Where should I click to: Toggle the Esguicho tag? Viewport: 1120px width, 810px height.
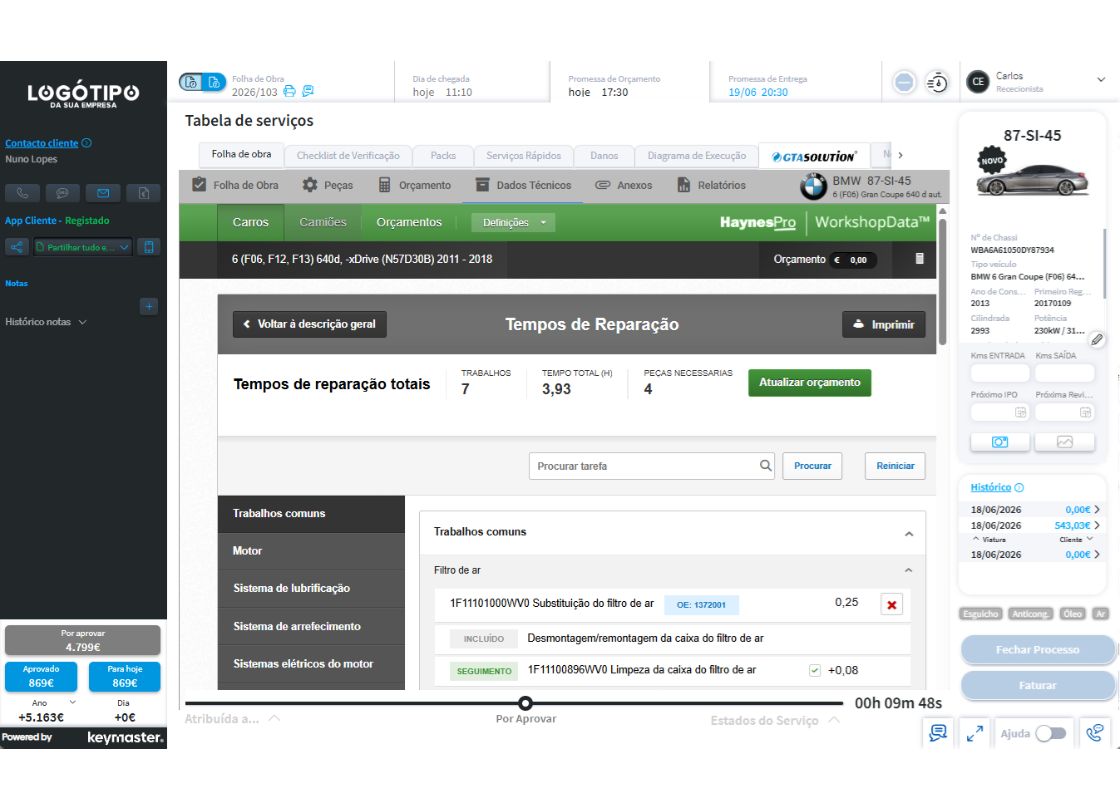click(981, 614)
